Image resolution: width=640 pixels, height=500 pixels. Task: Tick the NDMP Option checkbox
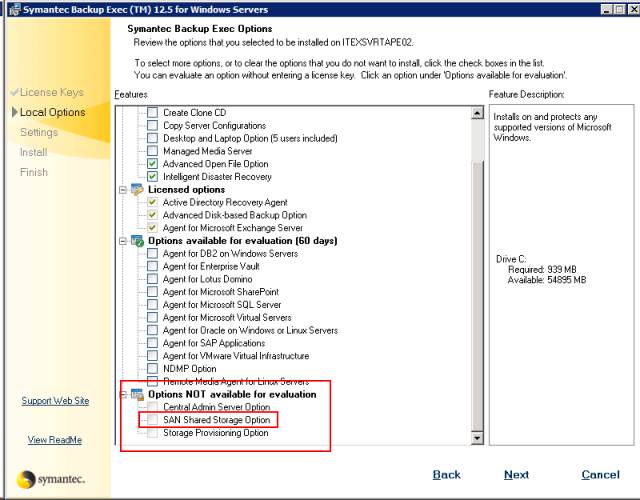pyautogui.click(x=152, y=369)
